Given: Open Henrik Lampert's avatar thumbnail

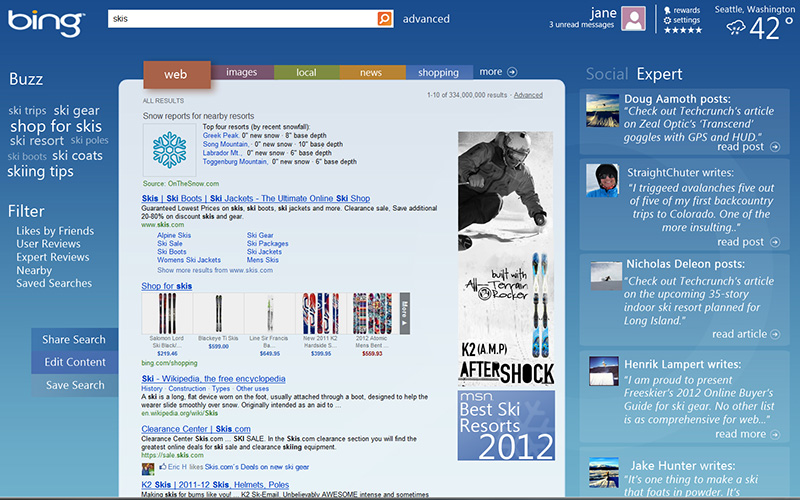Looking at the screenshot, I should coord(604,371).
